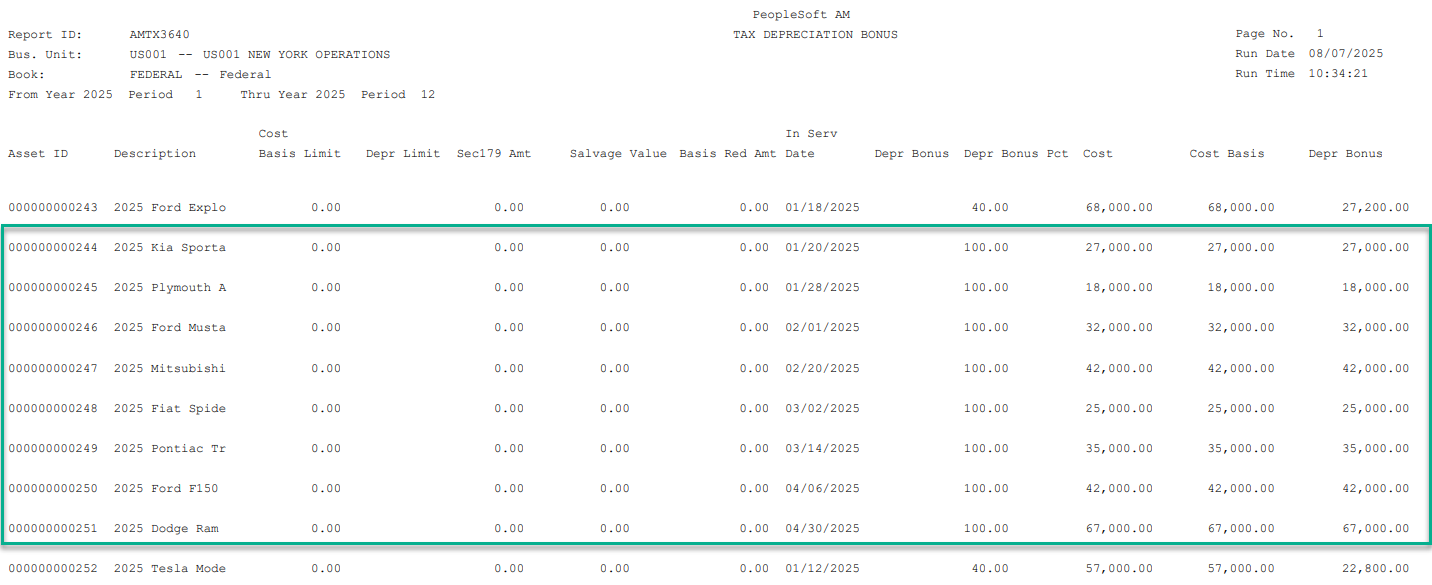Select the Sec179 Amt column header
Viewport: 1432px width, 585px height.
coord(494,154)
